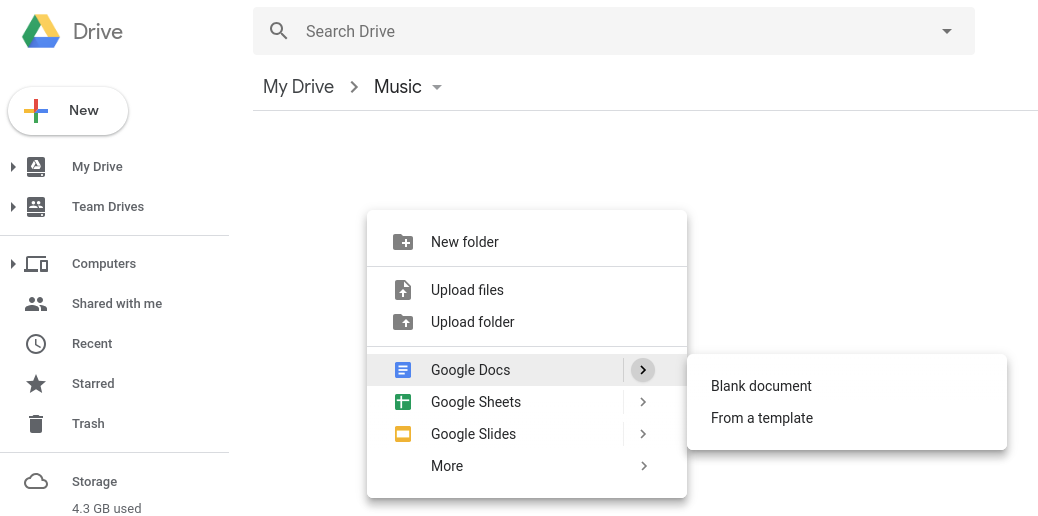
Task: Choose Upload folder menu entry
Action: coord(527,322)
